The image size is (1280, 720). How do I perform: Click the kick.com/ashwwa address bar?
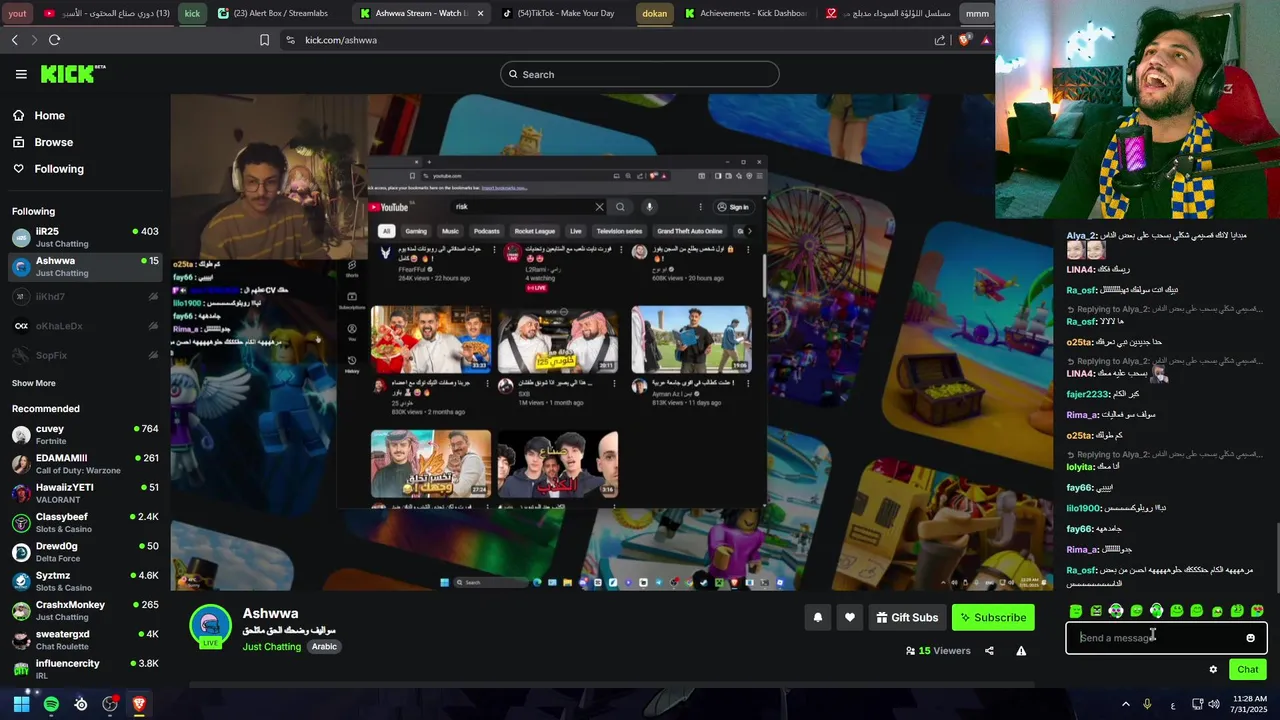pyautogui.click(x=610, y=40)
